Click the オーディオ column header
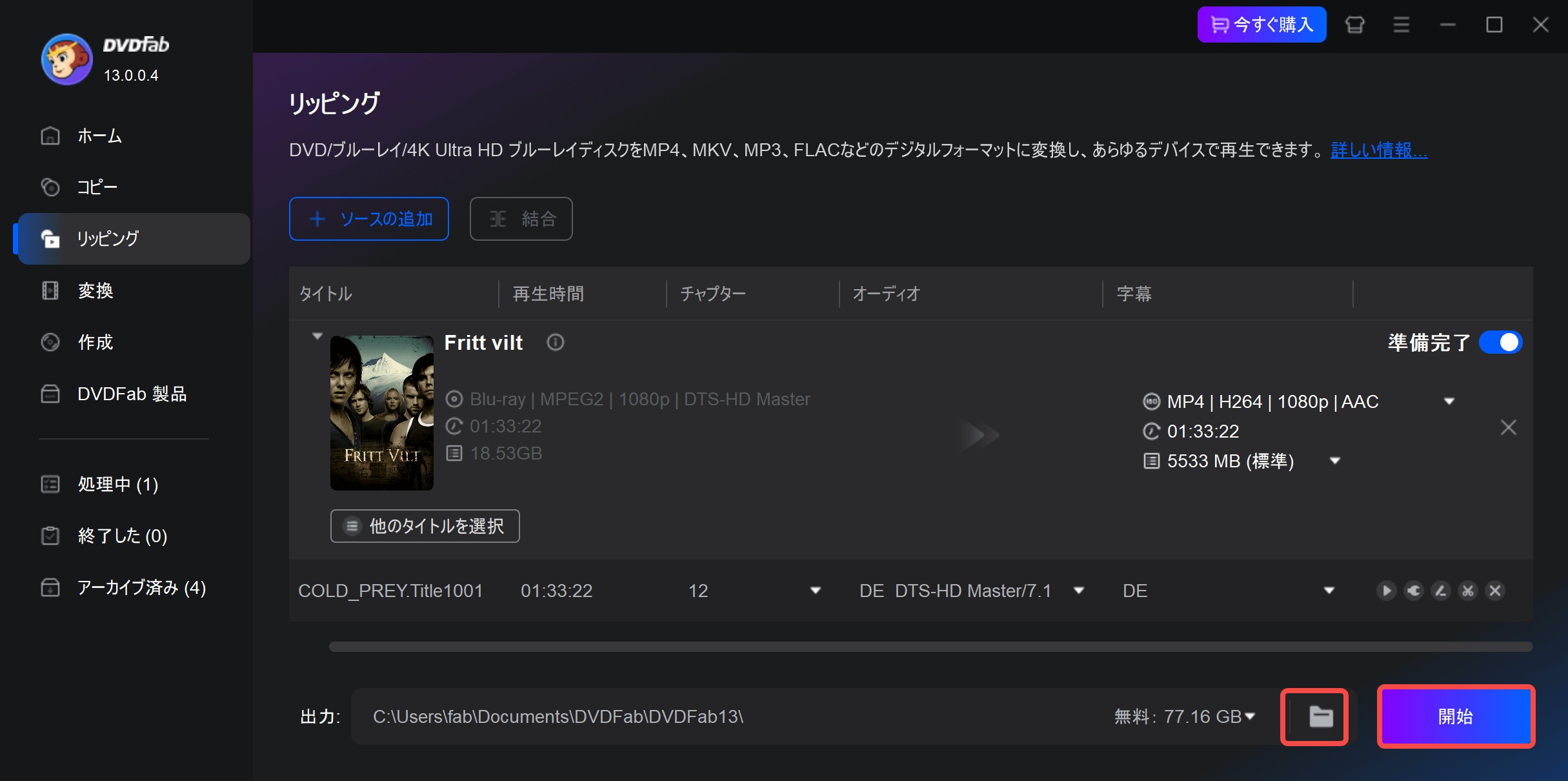 [887, 294]
